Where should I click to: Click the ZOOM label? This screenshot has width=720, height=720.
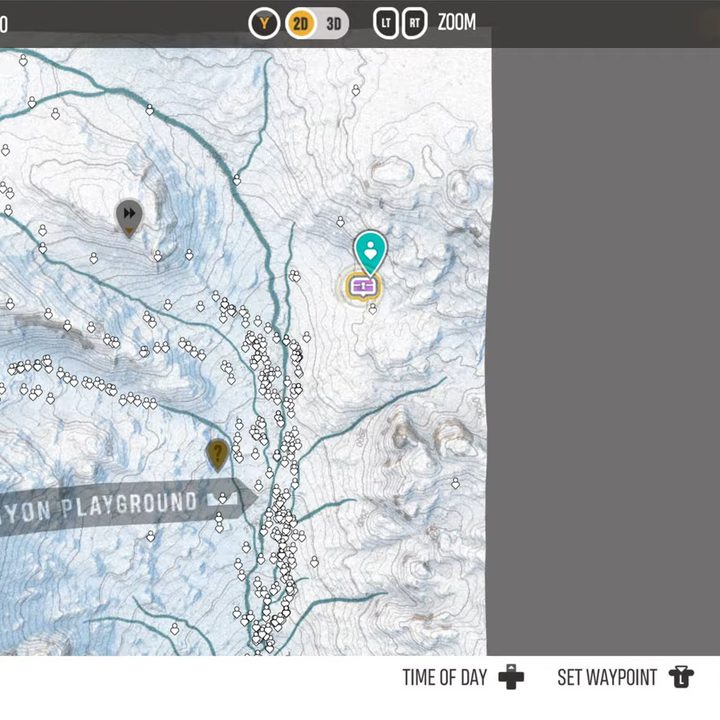click(456, 22)
